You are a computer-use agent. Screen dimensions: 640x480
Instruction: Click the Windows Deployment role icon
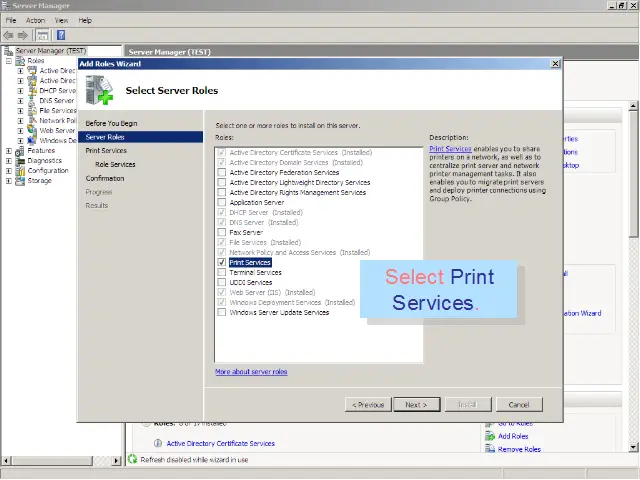[32, 140]
